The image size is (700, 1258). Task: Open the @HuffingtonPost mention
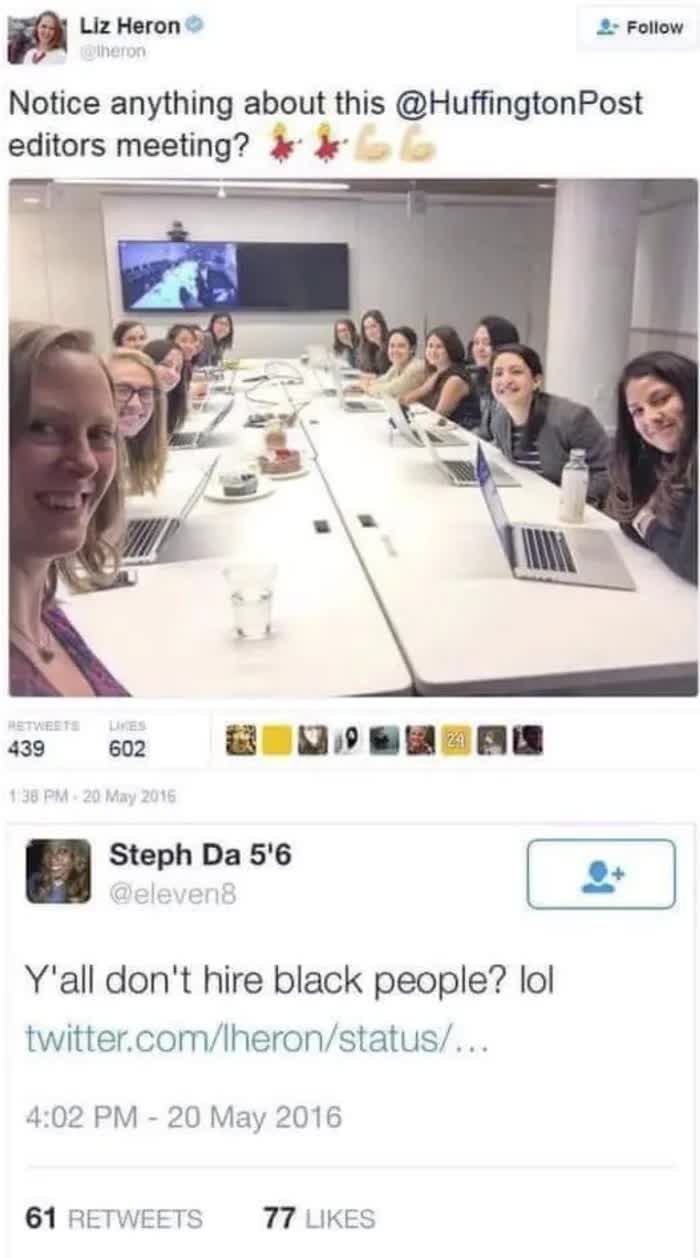point(522,104)
